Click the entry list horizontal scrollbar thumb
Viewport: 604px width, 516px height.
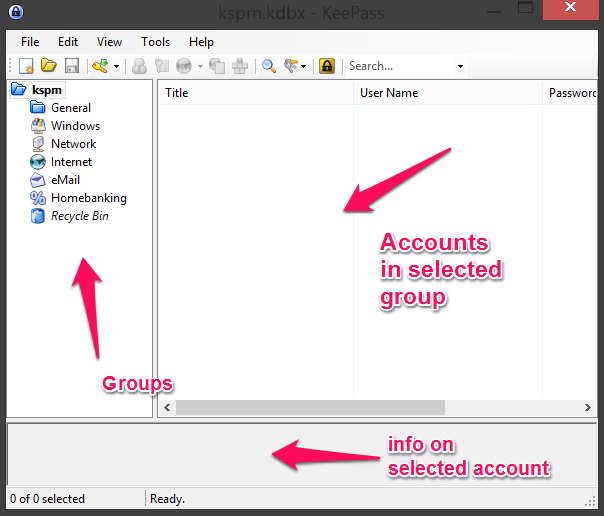[310, 407]
